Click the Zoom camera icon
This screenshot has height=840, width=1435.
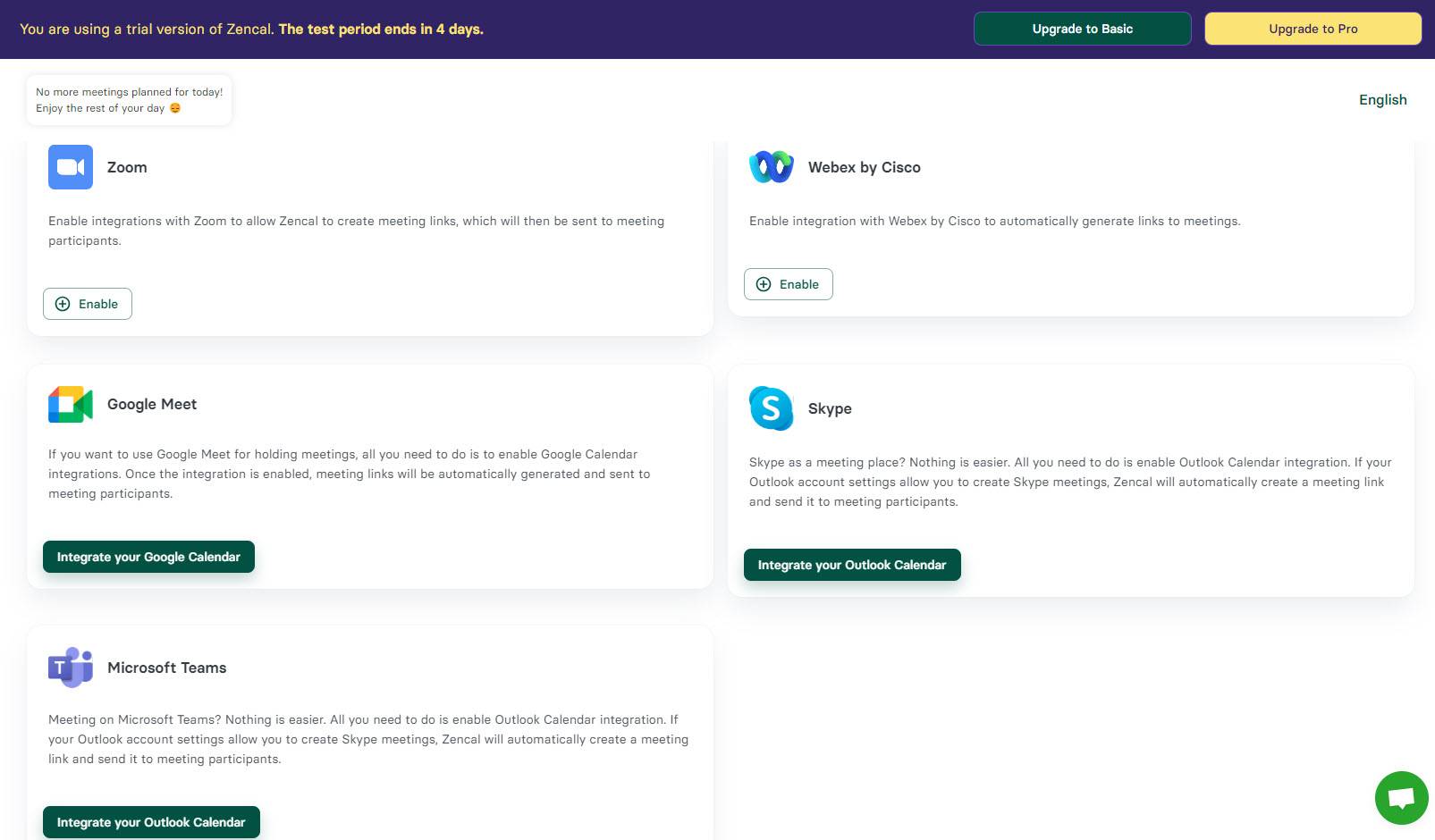[70, 166]
